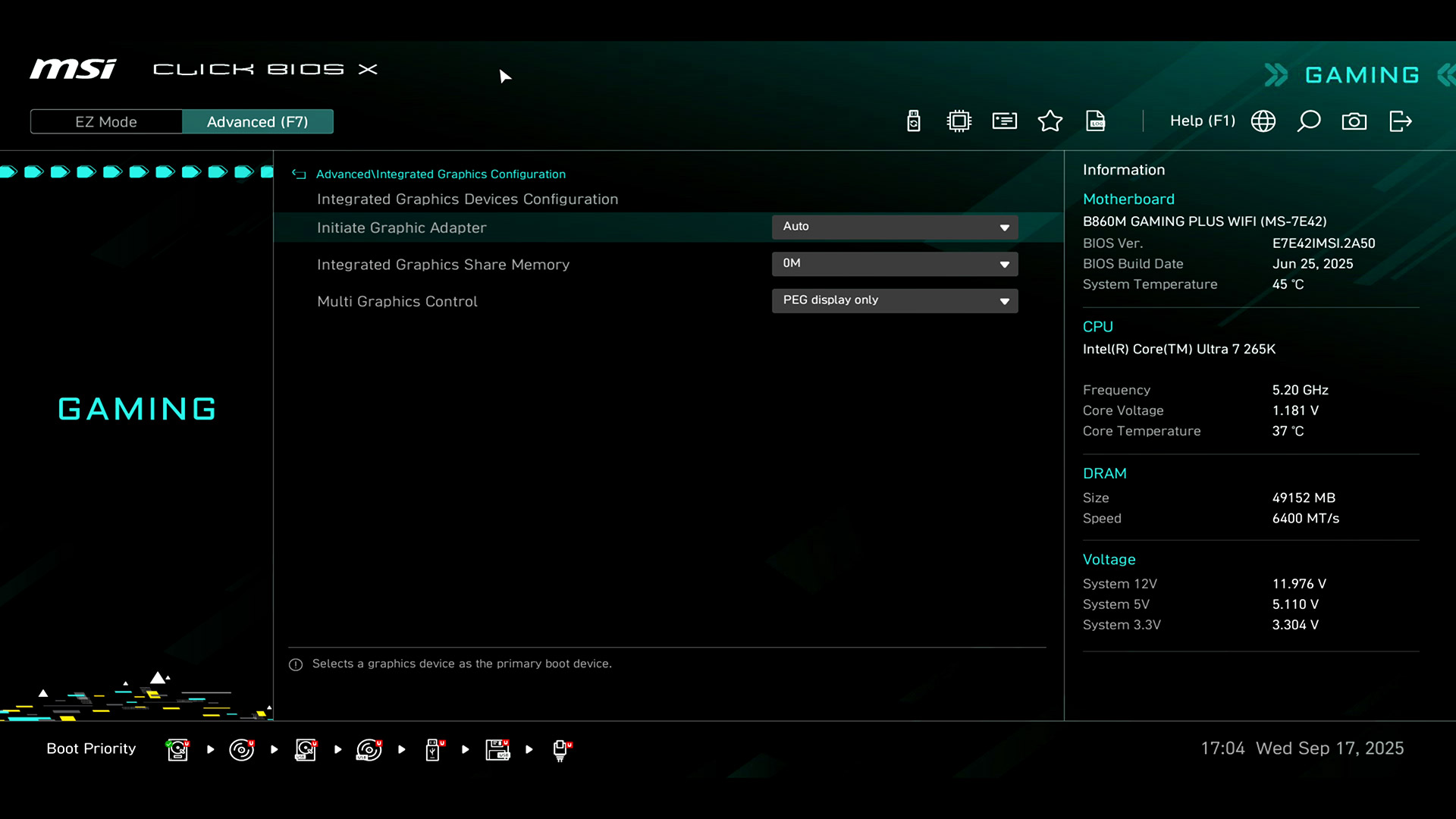Open Integrated Graphics Share Memory dropdown
This screenshot has width=1456, height=819.
point(895,263)
